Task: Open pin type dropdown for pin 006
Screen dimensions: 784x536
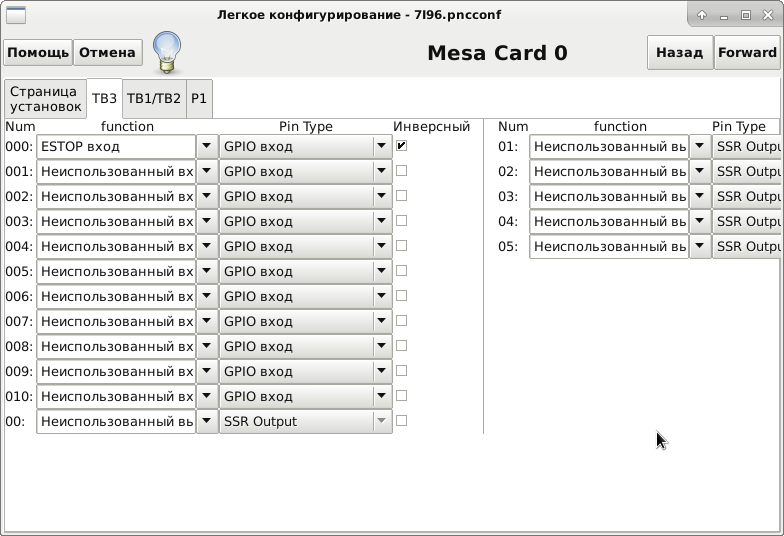Action: [x=306, y=296]
